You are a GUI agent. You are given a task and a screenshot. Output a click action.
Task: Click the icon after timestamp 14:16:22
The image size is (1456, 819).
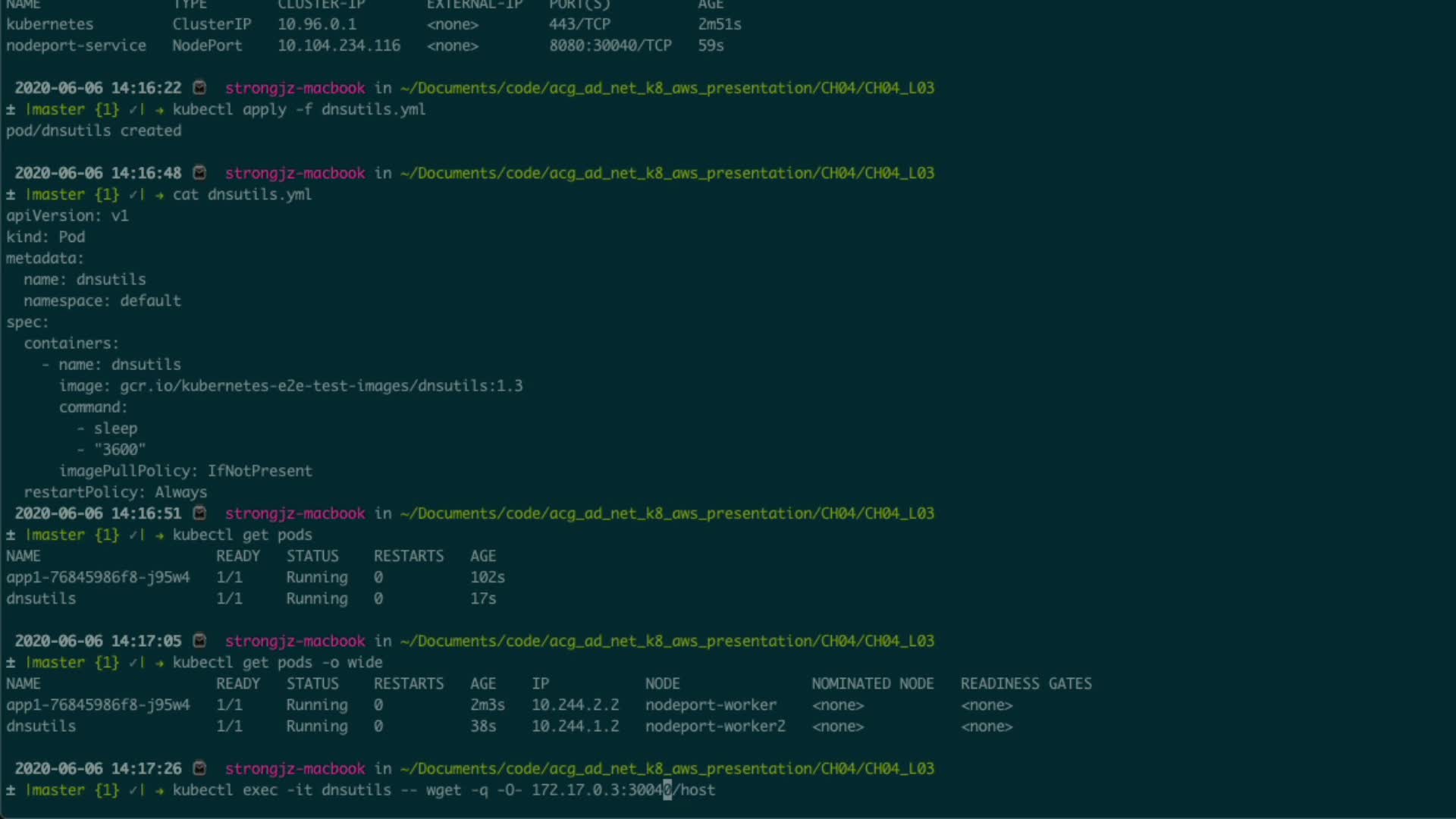click(199, 88)
